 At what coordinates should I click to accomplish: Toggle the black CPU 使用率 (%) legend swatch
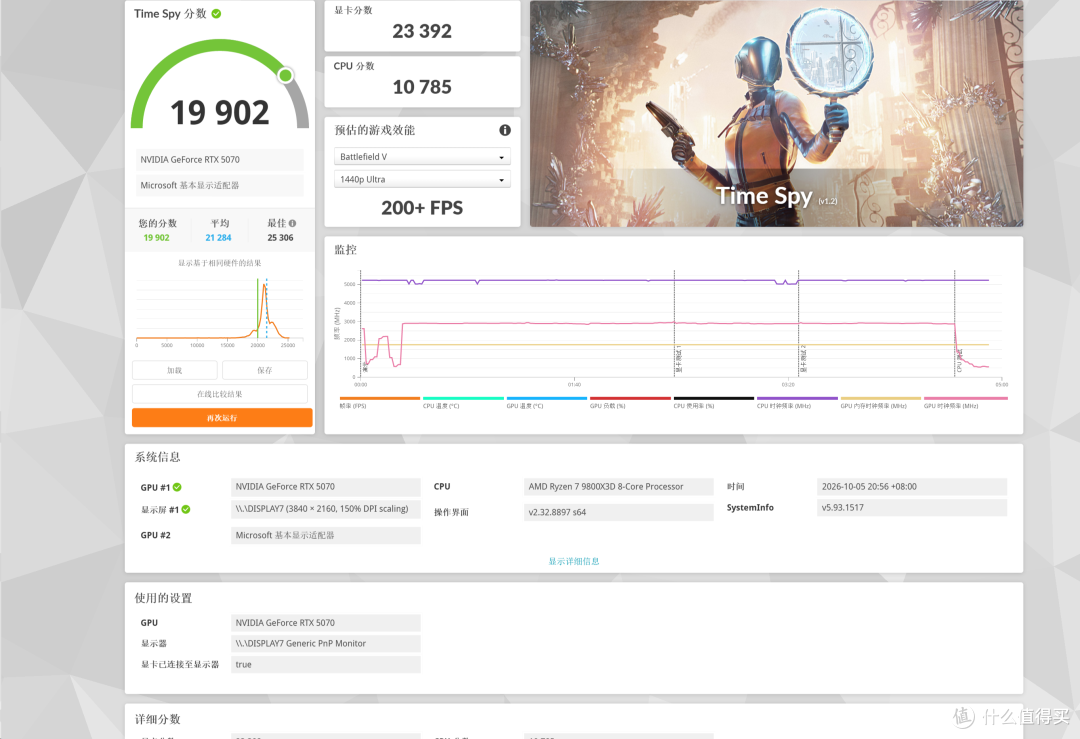tap(714, 398)
